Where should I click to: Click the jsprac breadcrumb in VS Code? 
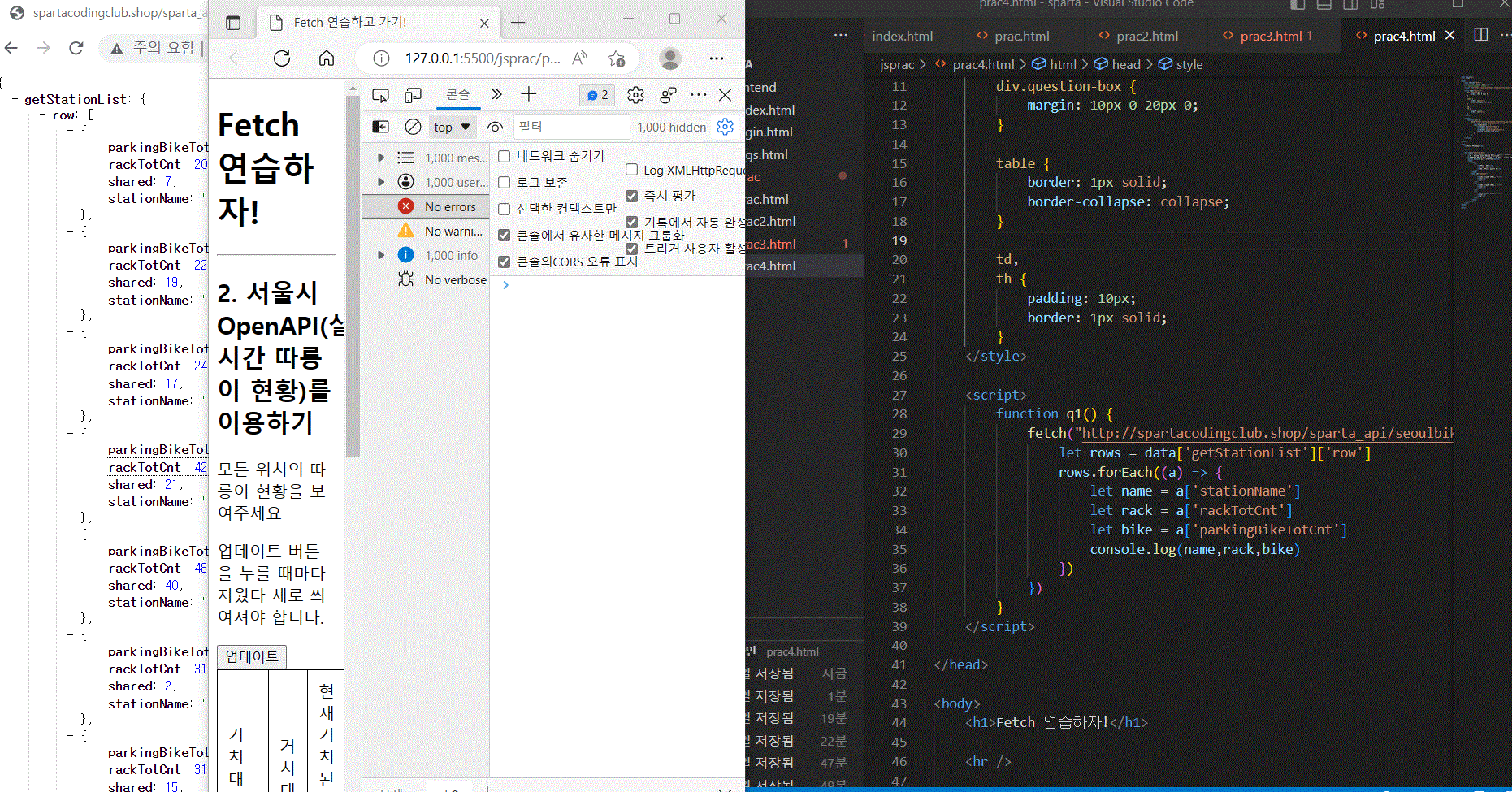tap(897, 64)
